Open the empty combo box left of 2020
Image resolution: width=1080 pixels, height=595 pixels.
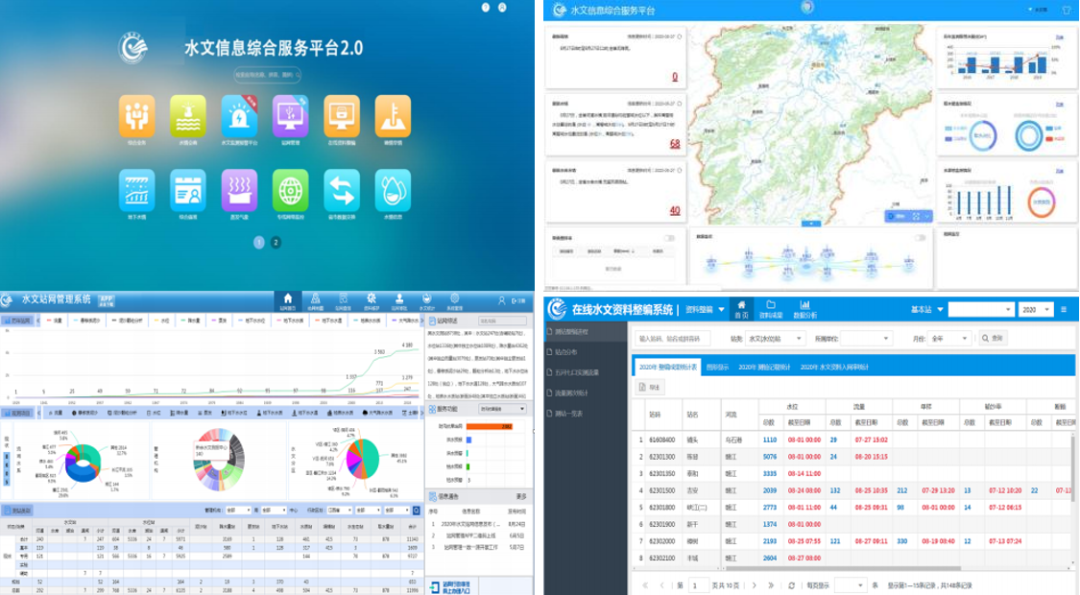[981, 310]
